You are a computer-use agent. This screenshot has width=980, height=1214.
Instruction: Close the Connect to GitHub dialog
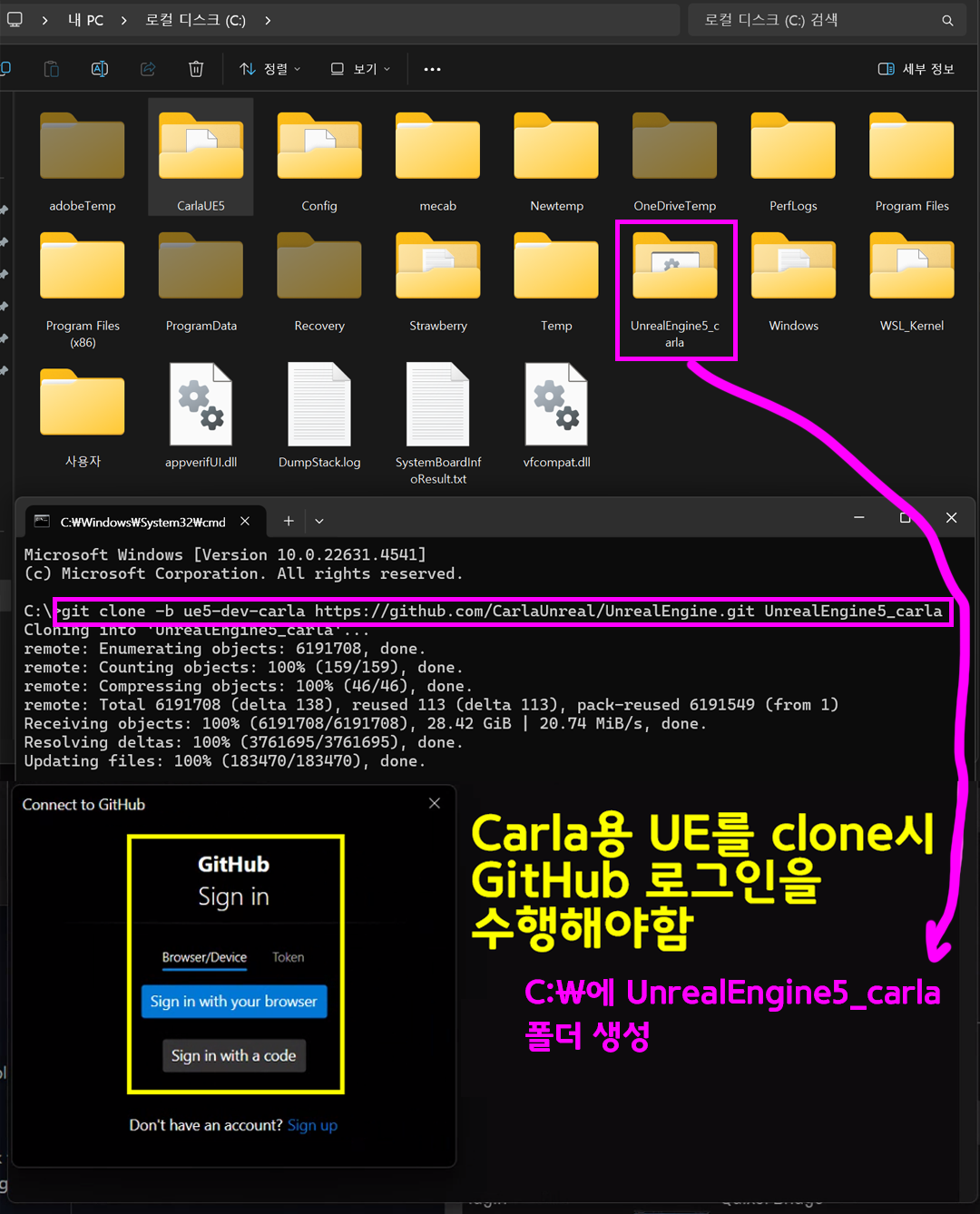(x=435, y=803)
